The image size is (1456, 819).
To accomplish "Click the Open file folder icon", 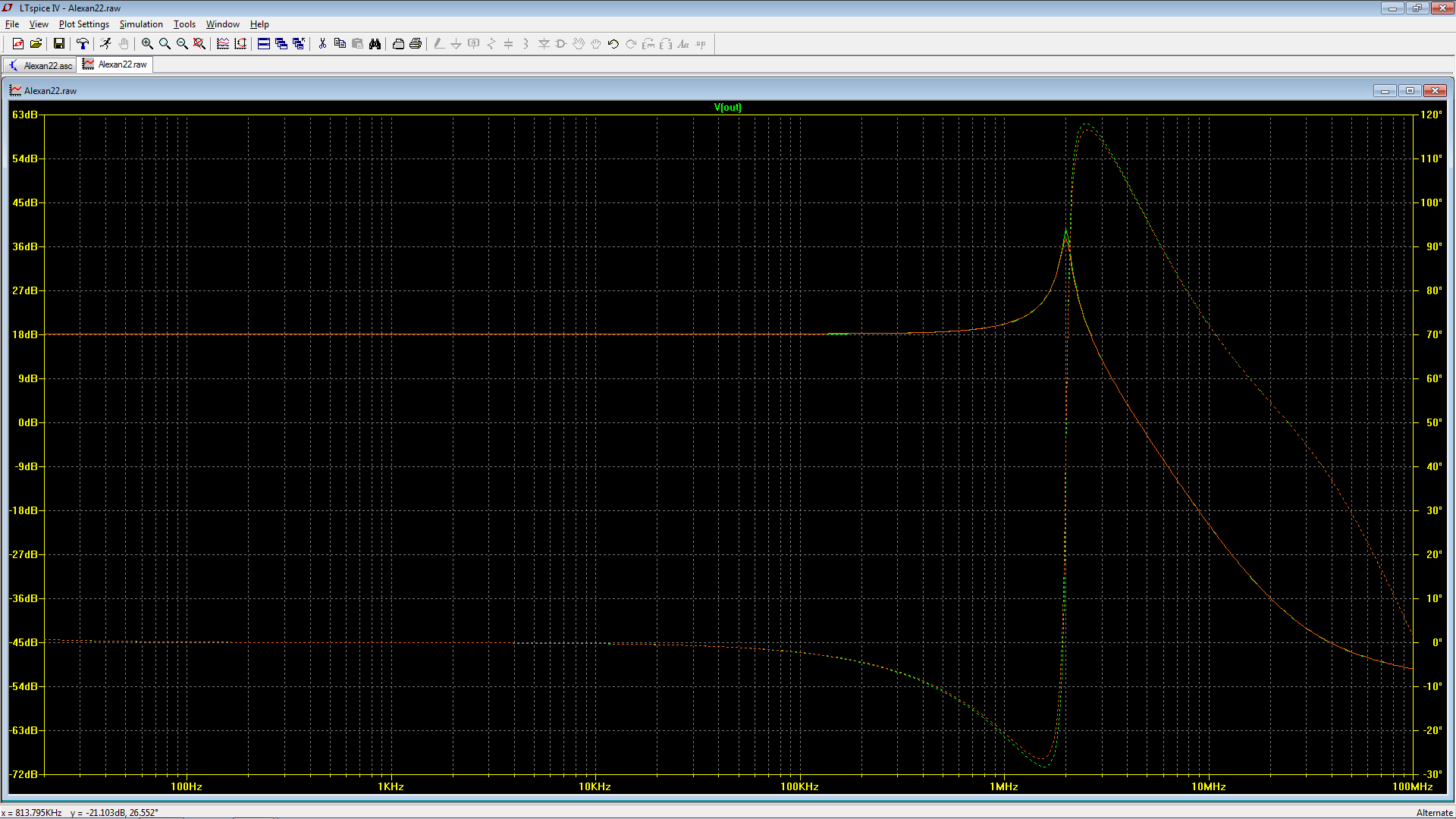I will pos(36,44).
